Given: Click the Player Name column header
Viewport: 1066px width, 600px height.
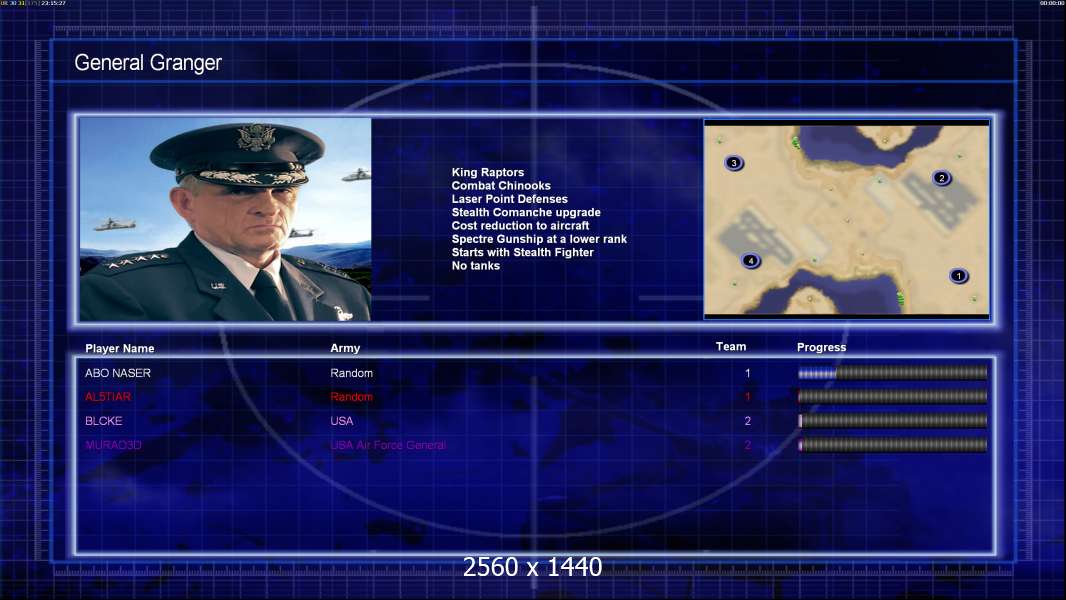Looking at the screenshot, I should click(x=120, y=349).
